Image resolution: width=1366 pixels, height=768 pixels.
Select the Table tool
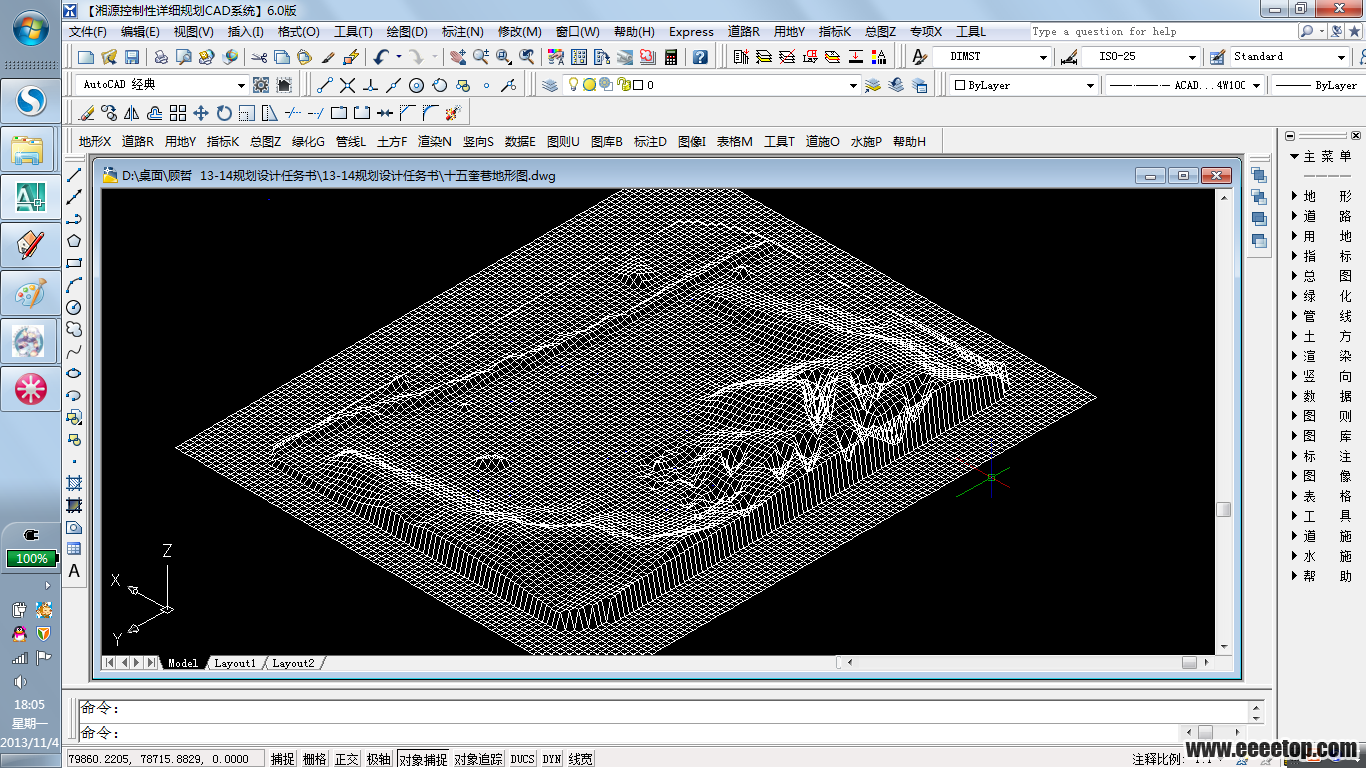(x=74, y=549)
